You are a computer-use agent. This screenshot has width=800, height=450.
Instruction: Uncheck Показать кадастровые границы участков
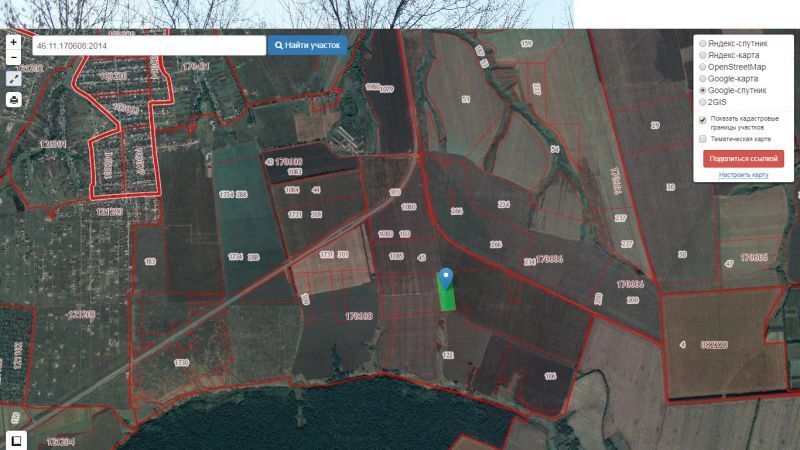click(703, 120)
